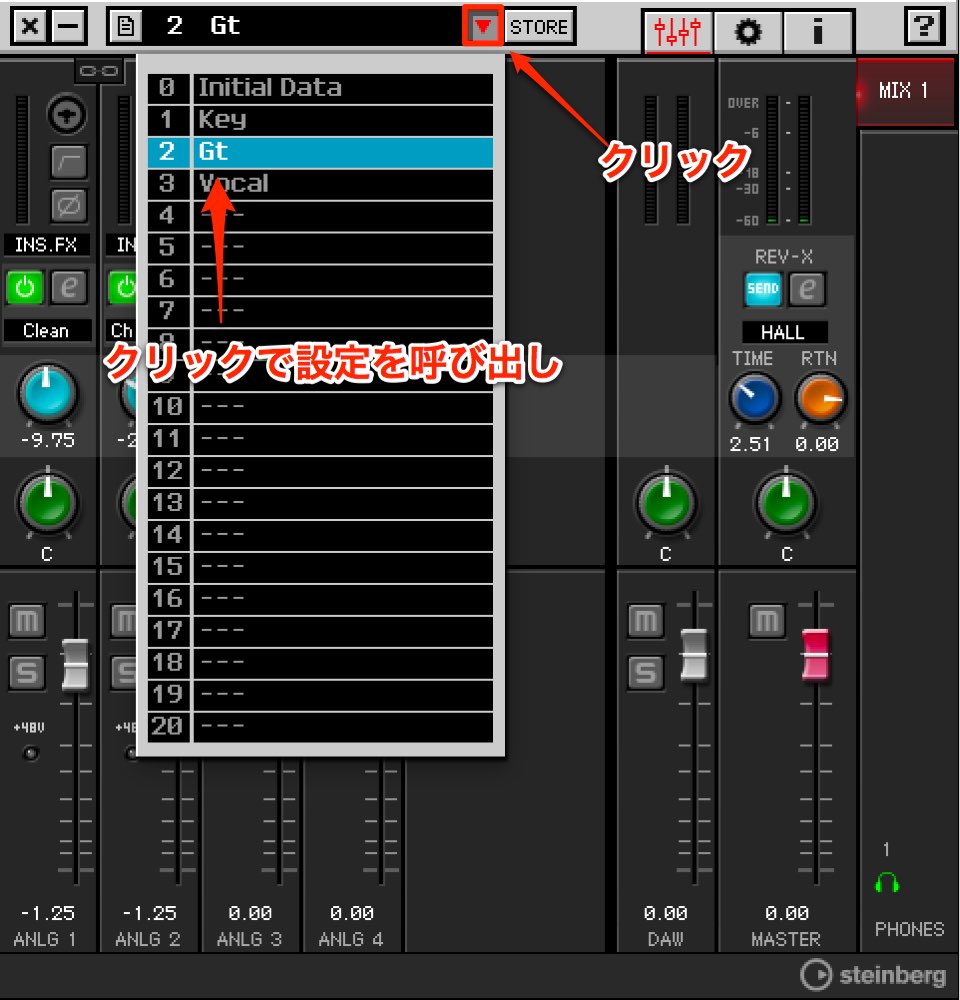
Task: Mute the ANLG 1 channel
Action: coord(27,621)
